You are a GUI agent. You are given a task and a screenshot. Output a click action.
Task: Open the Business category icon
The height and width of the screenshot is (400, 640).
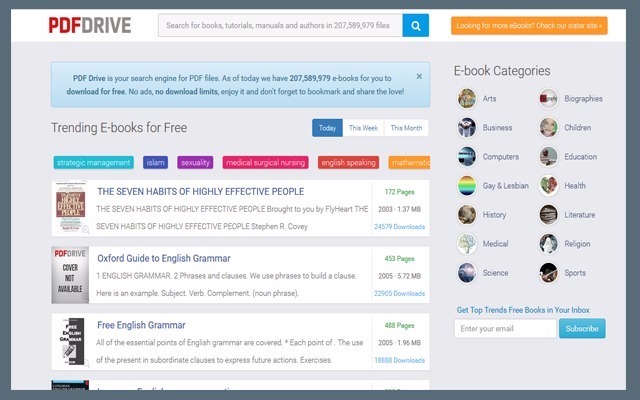[467, 127]
